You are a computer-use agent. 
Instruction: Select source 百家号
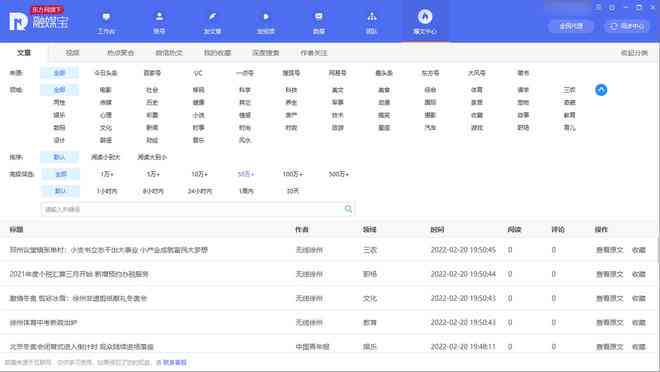[x=152, y=73]
